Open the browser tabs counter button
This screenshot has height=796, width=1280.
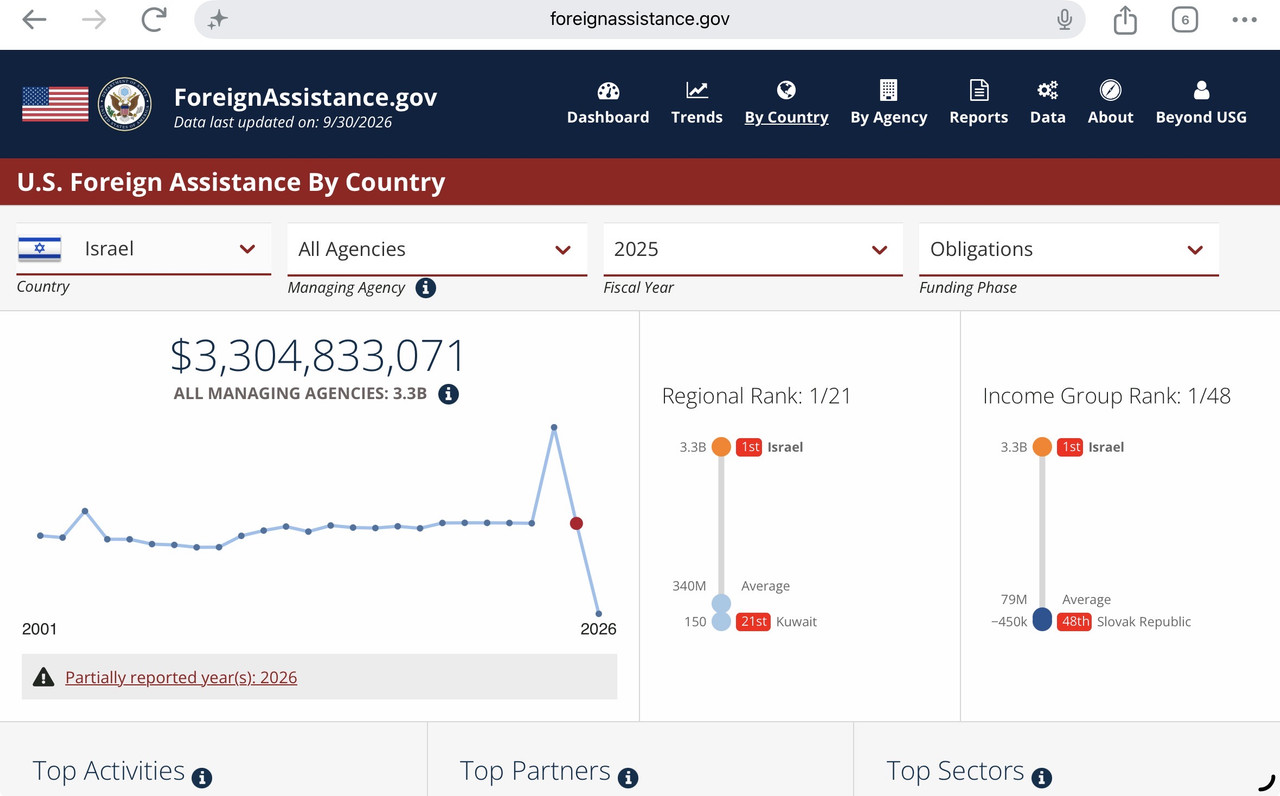point(1185,20)
